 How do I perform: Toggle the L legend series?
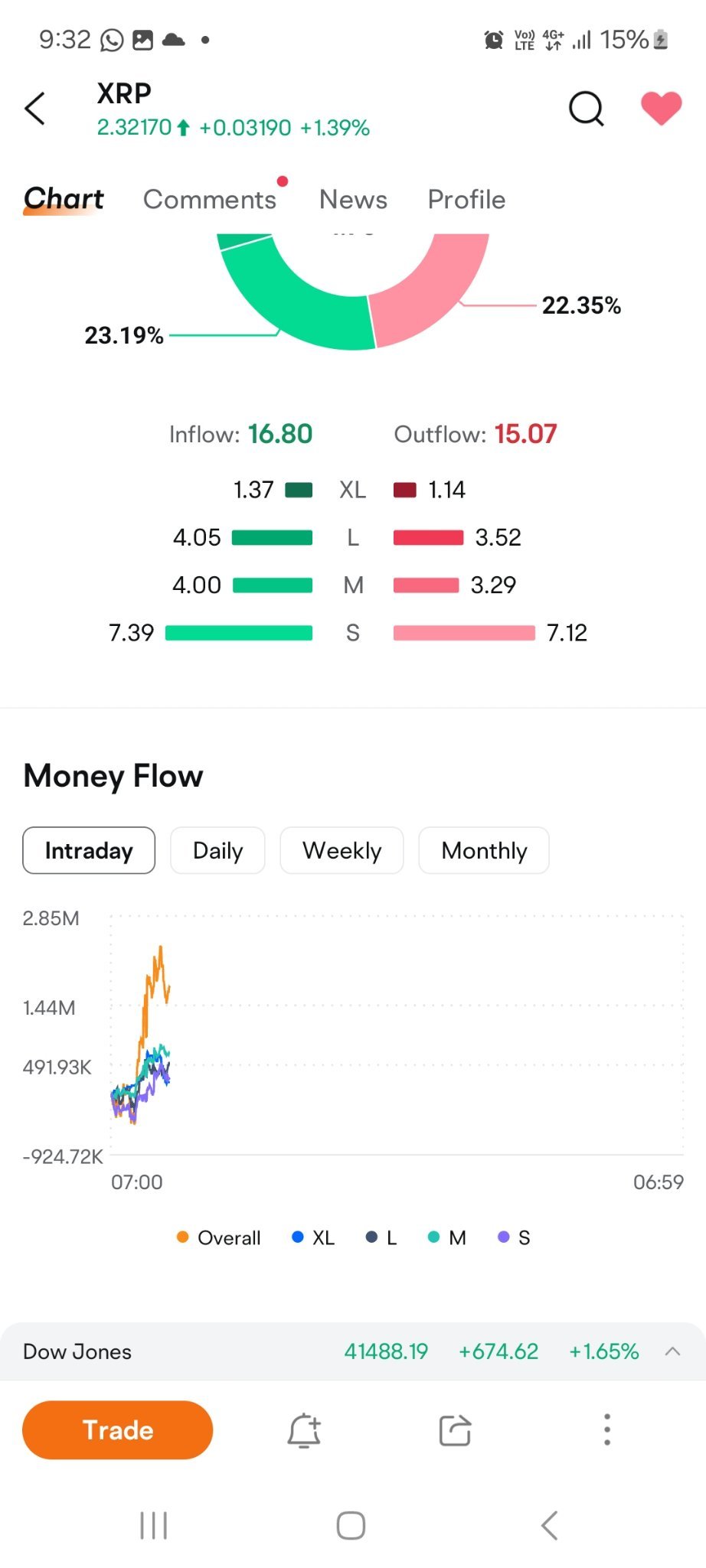point(381,1237)
